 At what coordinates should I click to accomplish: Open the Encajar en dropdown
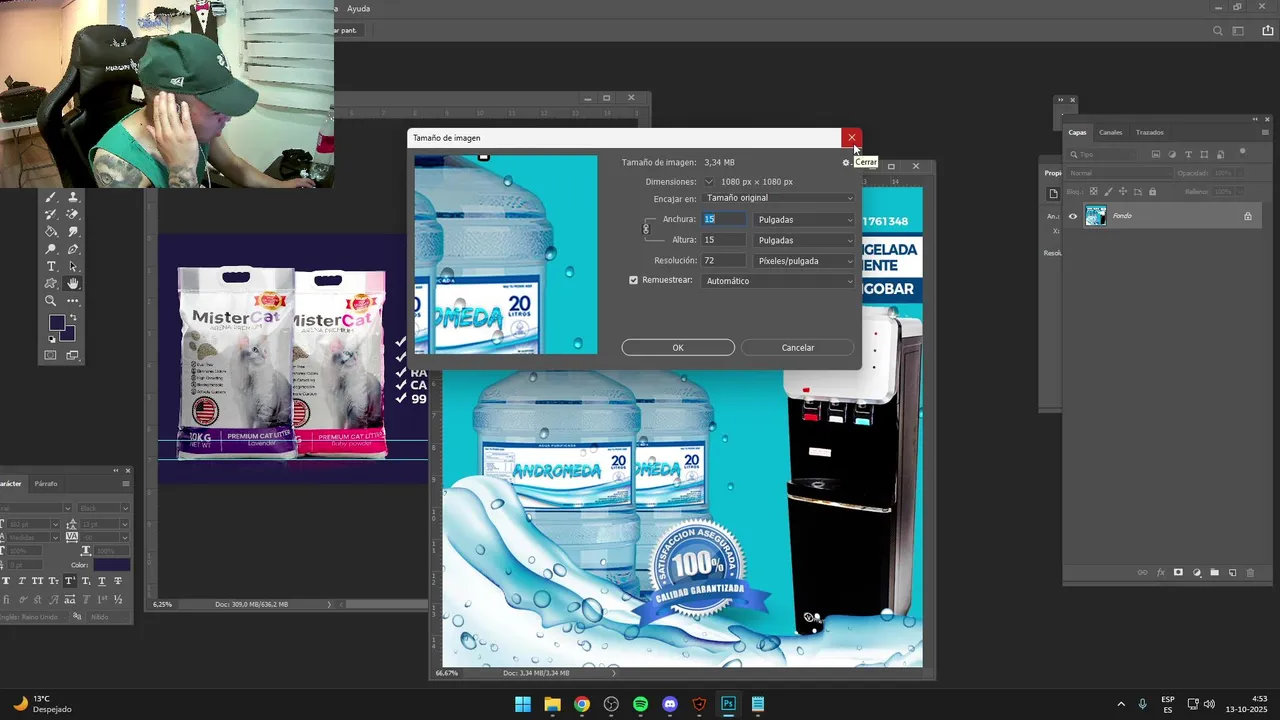780,198
